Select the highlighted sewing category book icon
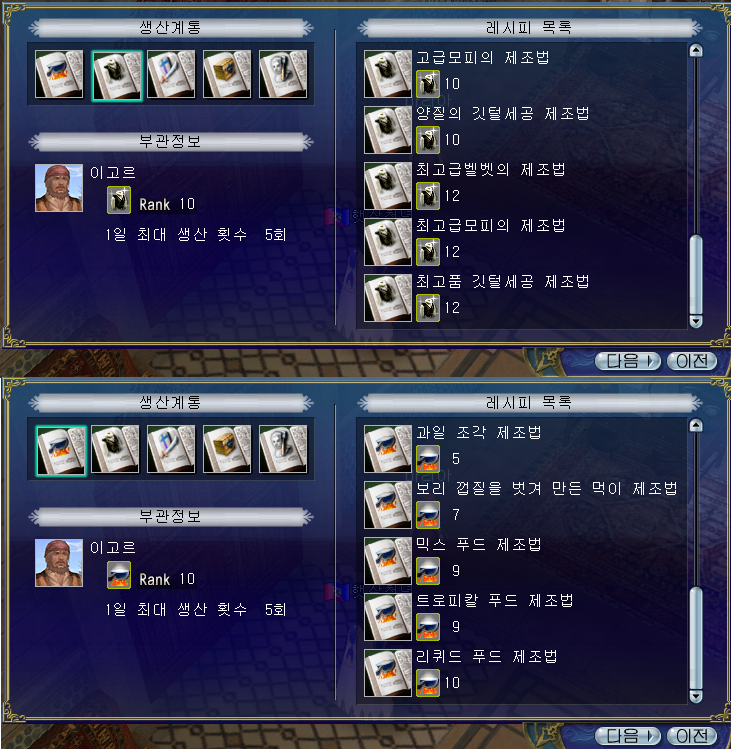 [117, 75]
